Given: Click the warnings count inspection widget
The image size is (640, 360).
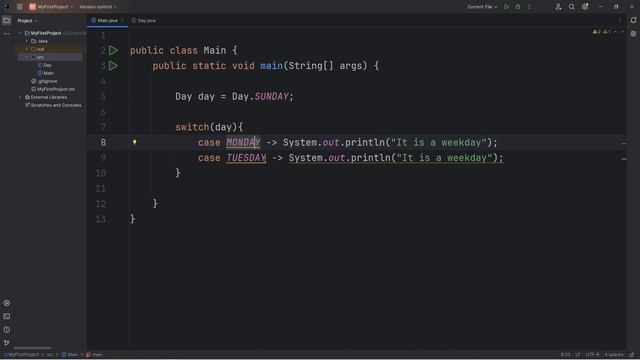Looking at the screenshot, I should (x=602, y=32).
